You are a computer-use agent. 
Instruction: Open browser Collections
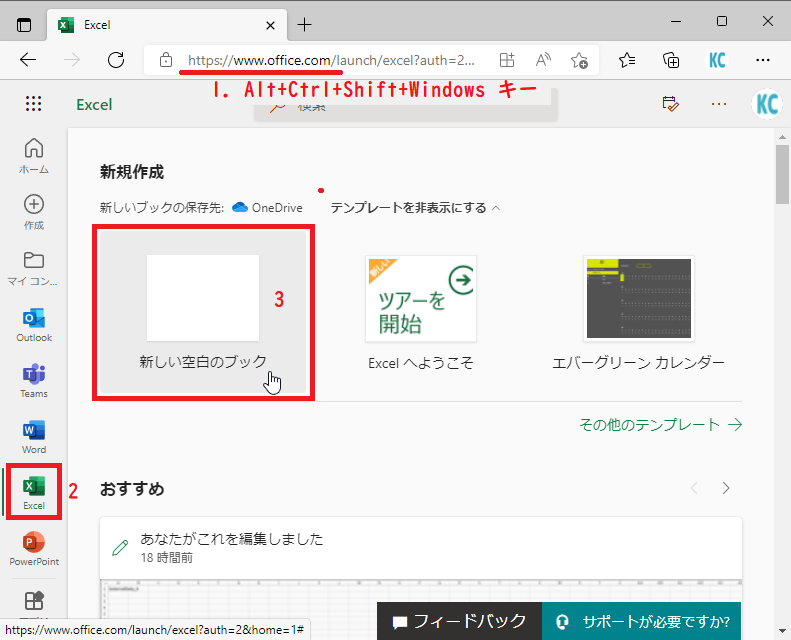point(671,60)
